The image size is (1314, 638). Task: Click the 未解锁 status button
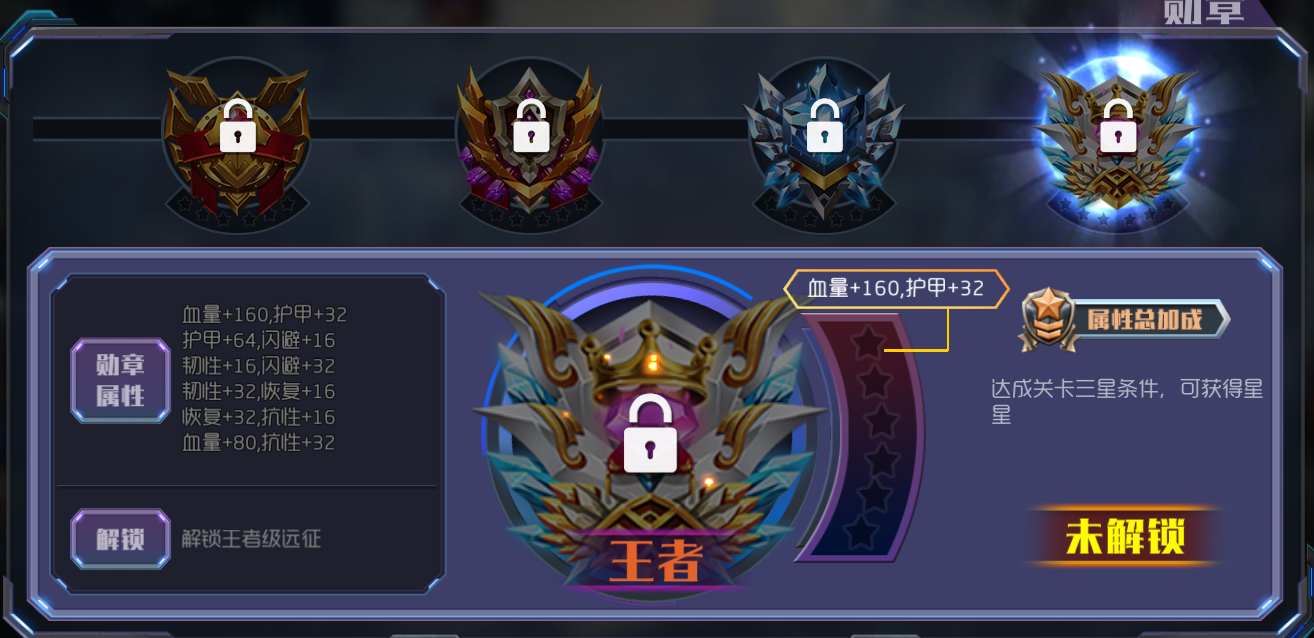1125,537
